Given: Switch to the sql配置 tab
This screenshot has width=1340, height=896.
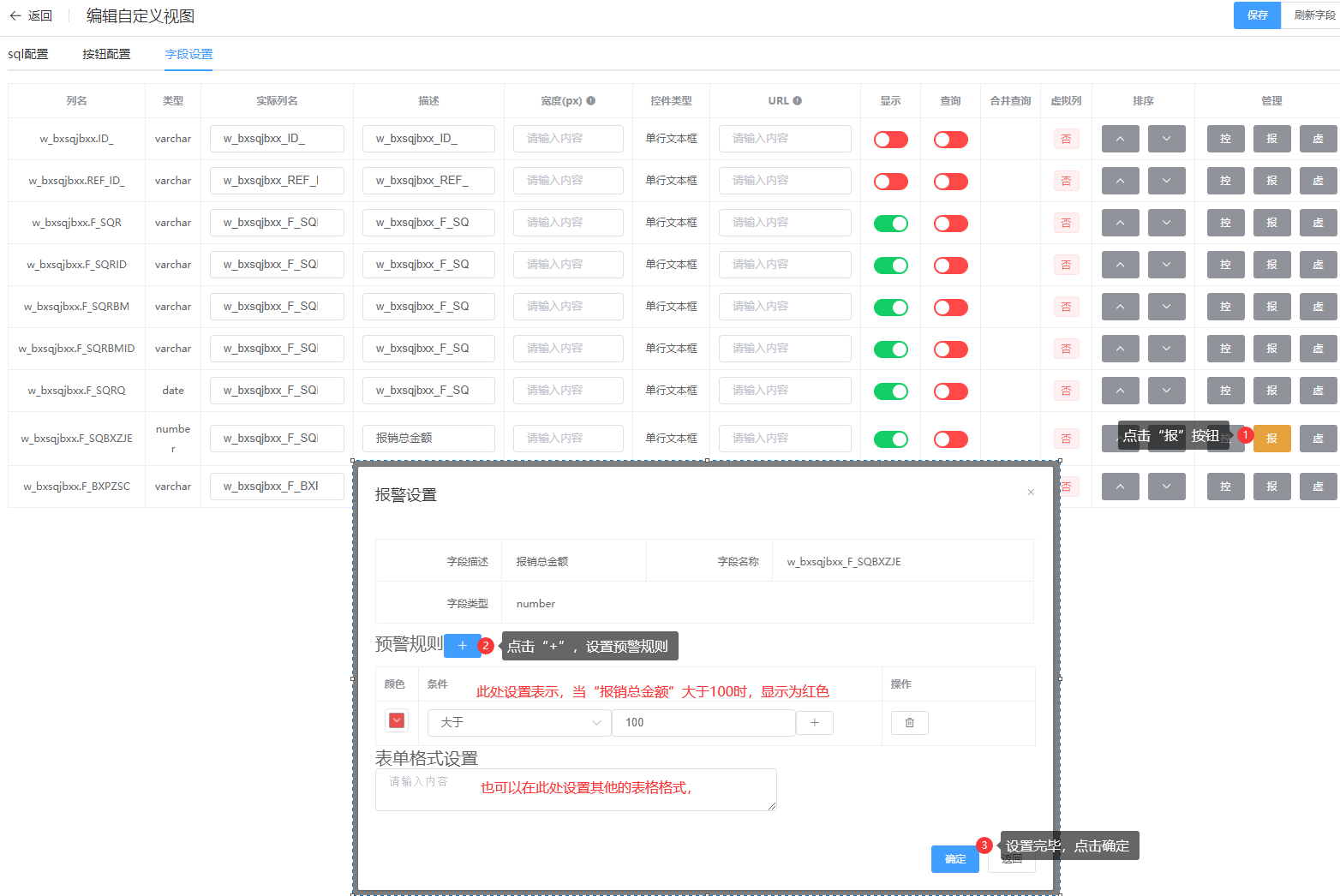Looking at the screenshot, I should [x=28, y=54].
